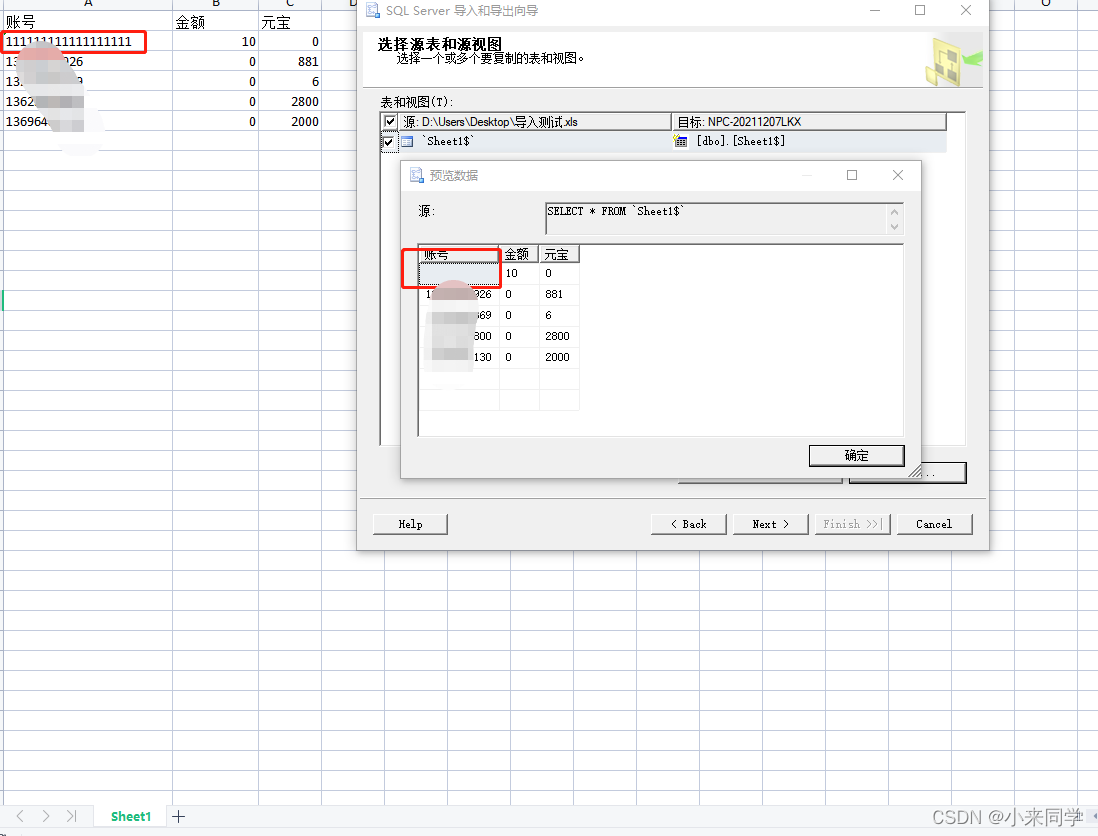Select spreadsheet cell with value 2800
Viewport: 1098px width, 836px height.
290,102
